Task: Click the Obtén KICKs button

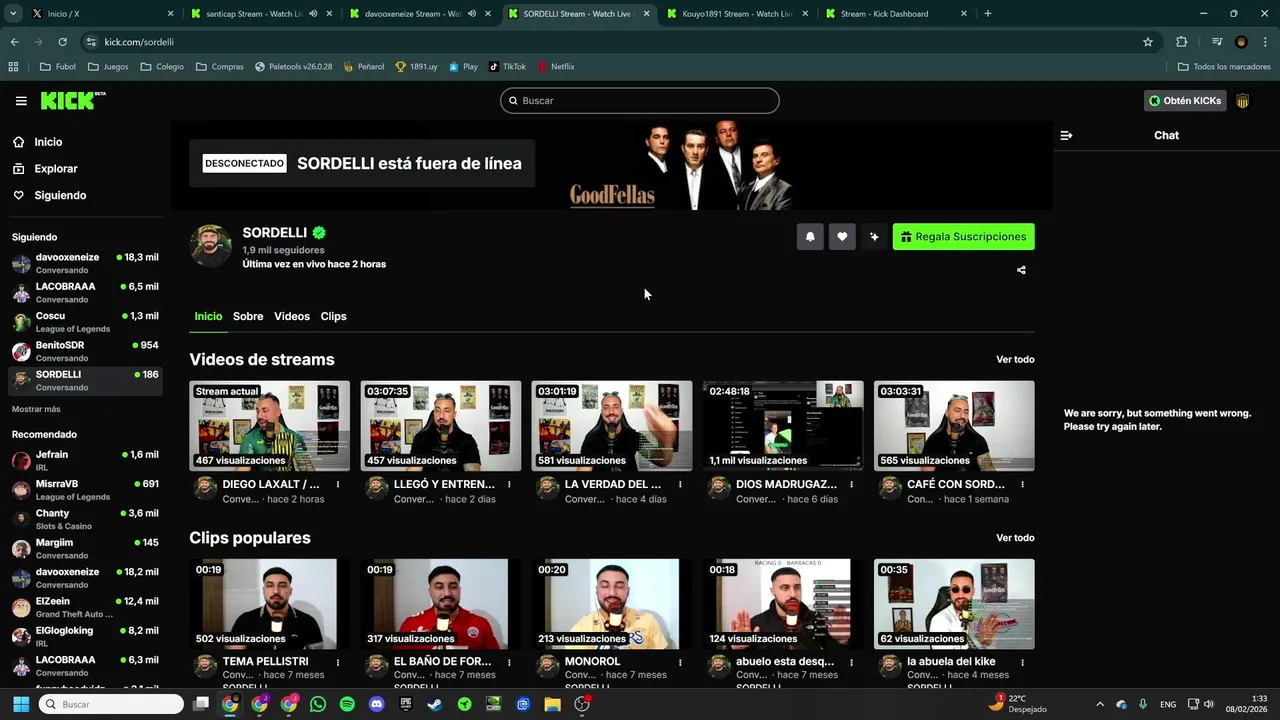Action: point(1185,101)
